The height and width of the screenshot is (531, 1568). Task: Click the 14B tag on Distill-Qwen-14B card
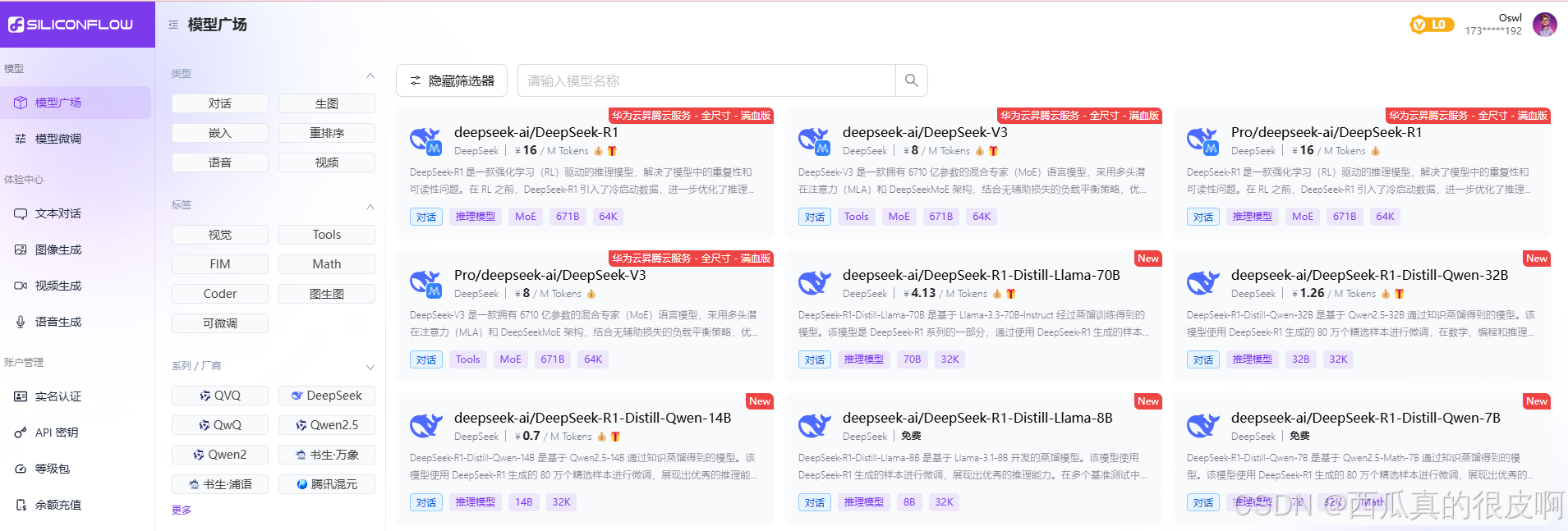pos(524,502)
